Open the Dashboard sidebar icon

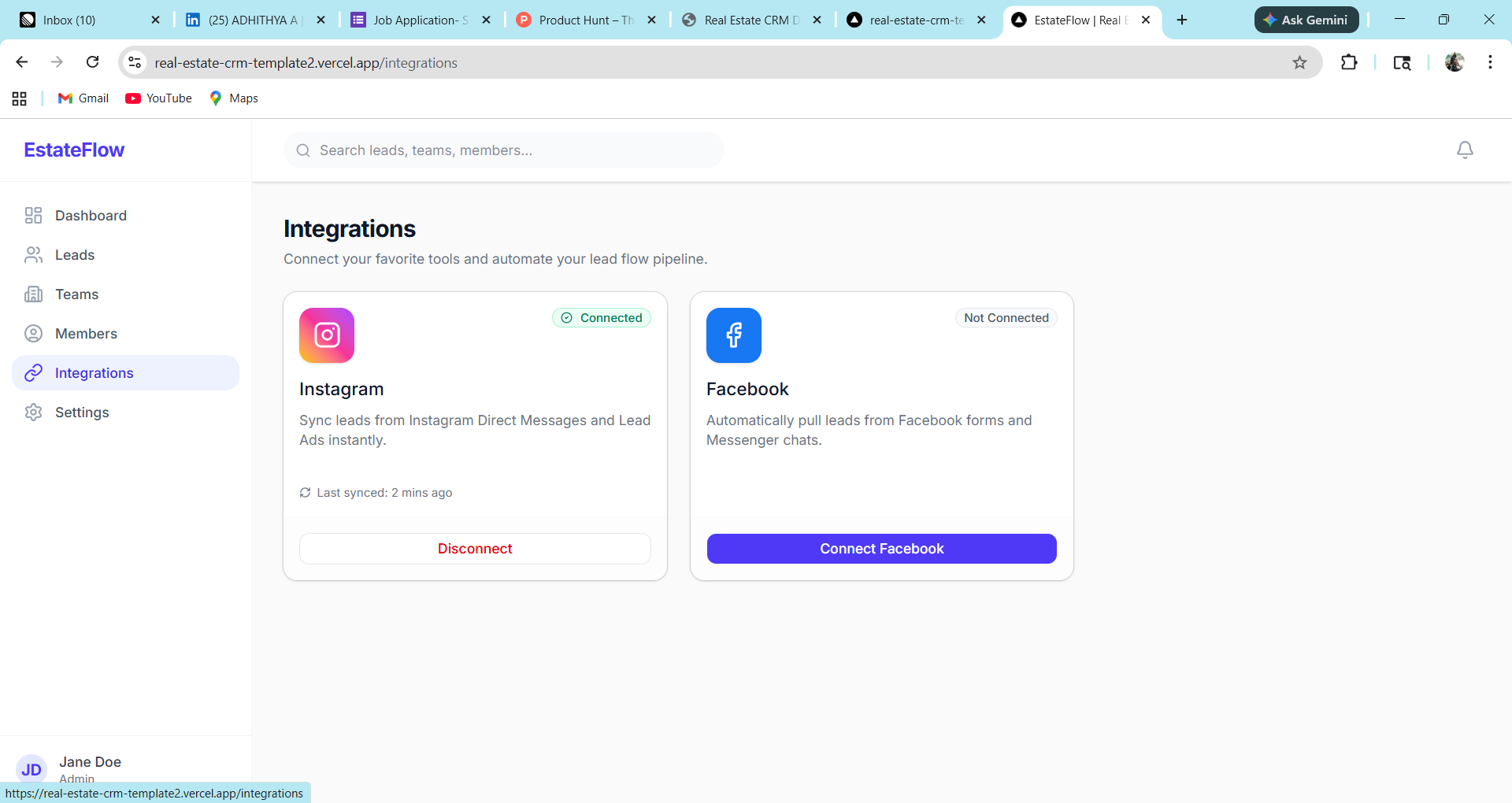pos(32,215)
